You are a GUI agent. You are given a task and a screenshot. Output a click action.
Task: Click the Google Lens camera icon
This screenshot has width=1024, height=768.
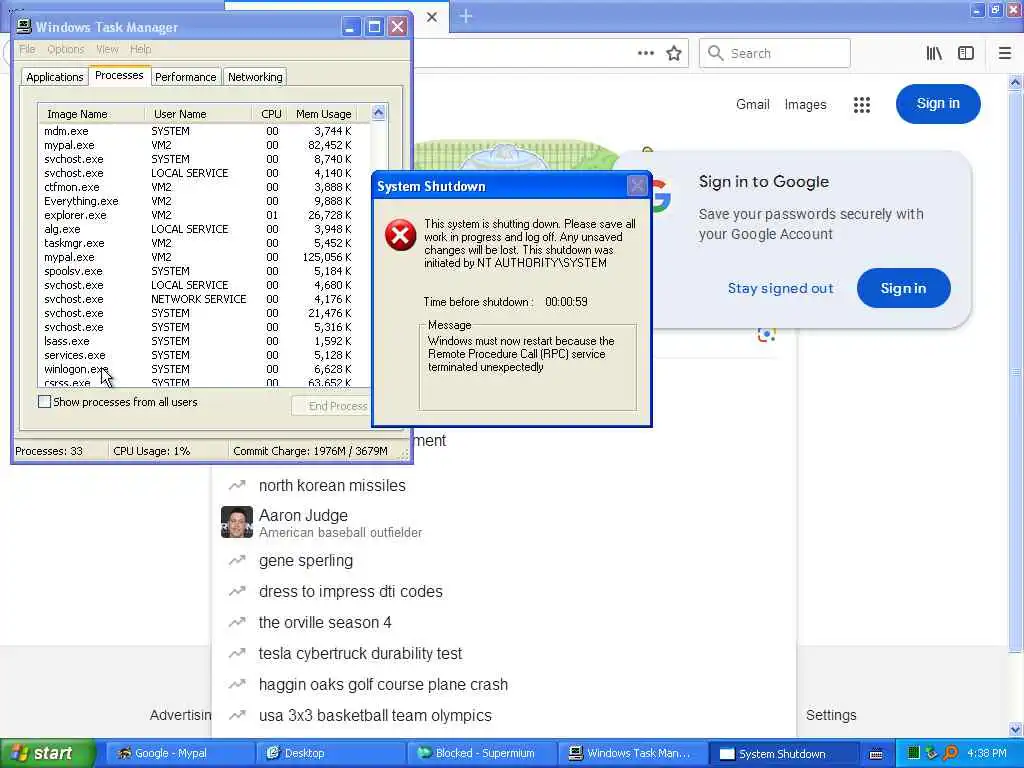(767, 334)
